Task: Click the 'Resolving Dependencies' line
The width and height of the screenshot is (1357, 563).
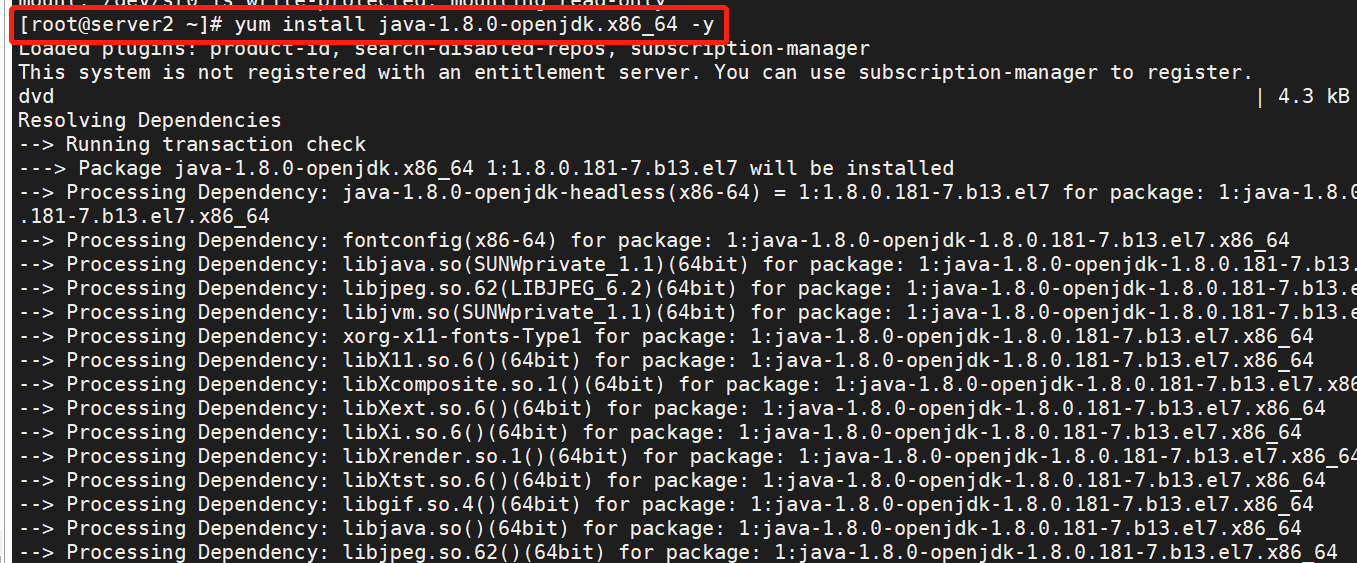Action: click(150, 120)
